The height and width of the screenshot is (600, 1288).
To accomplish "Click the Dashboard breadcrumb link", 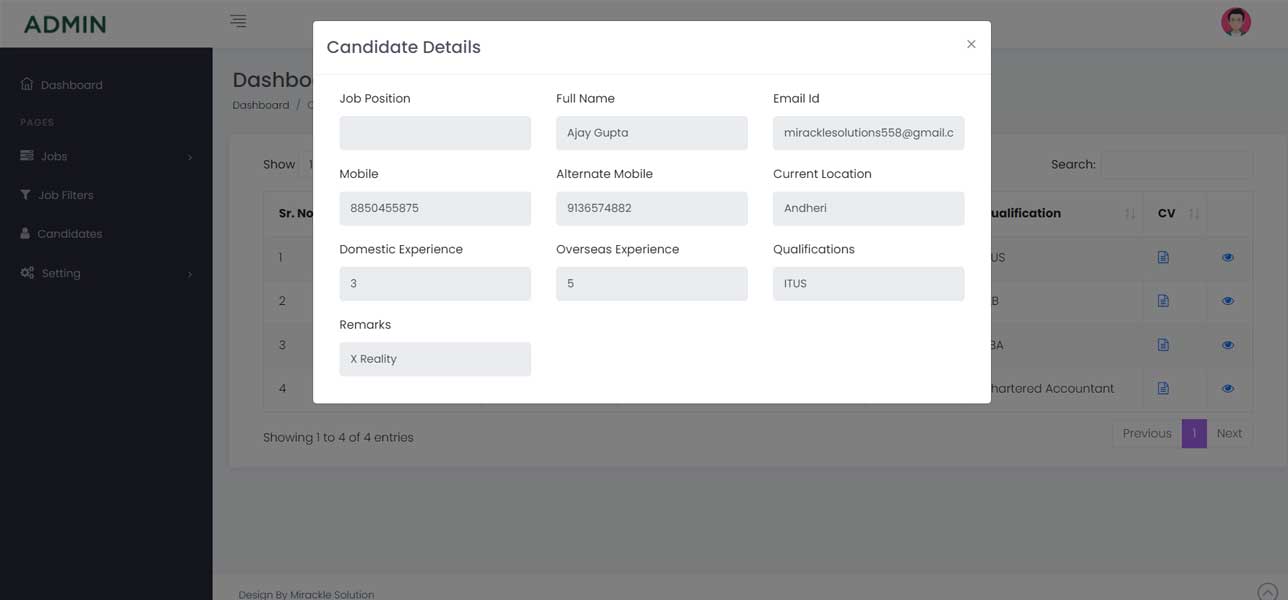I will (x=260, y=105).
